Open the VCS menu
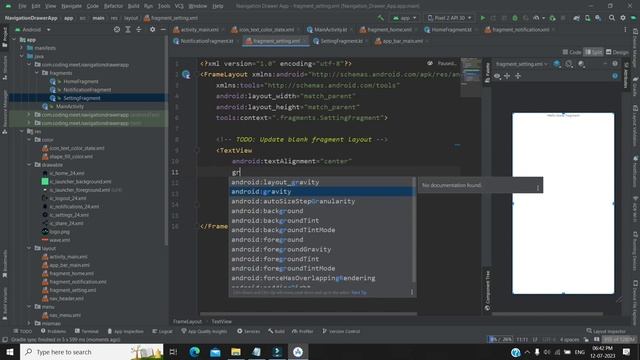 [179, 6]
